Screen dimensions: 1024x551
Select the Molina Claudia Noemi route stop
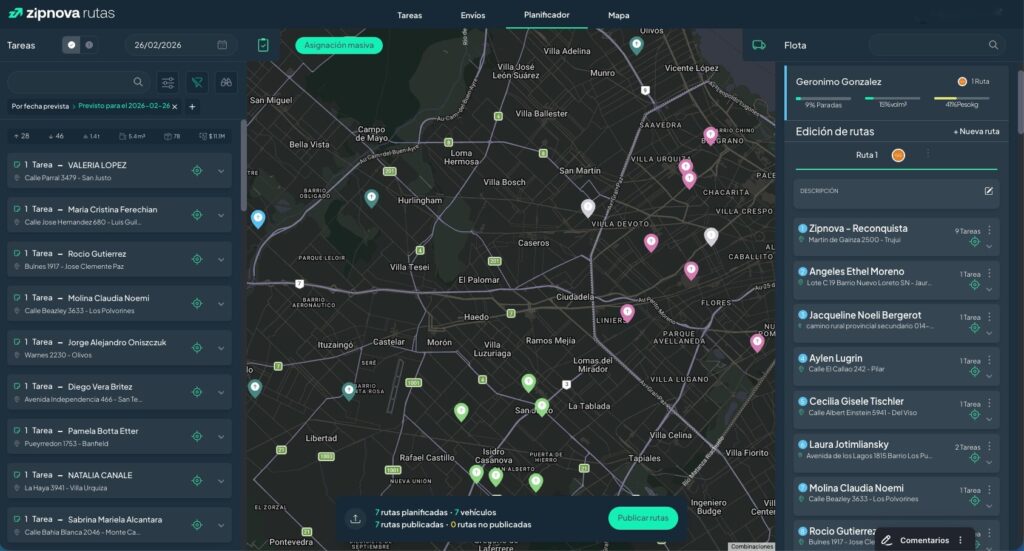tap(896, 494)
